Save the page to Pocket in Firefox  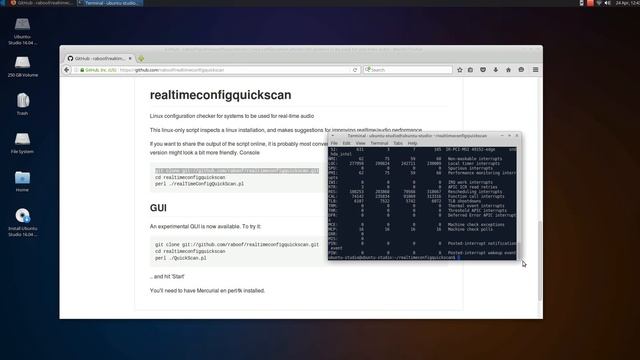(x=483, y=70)
